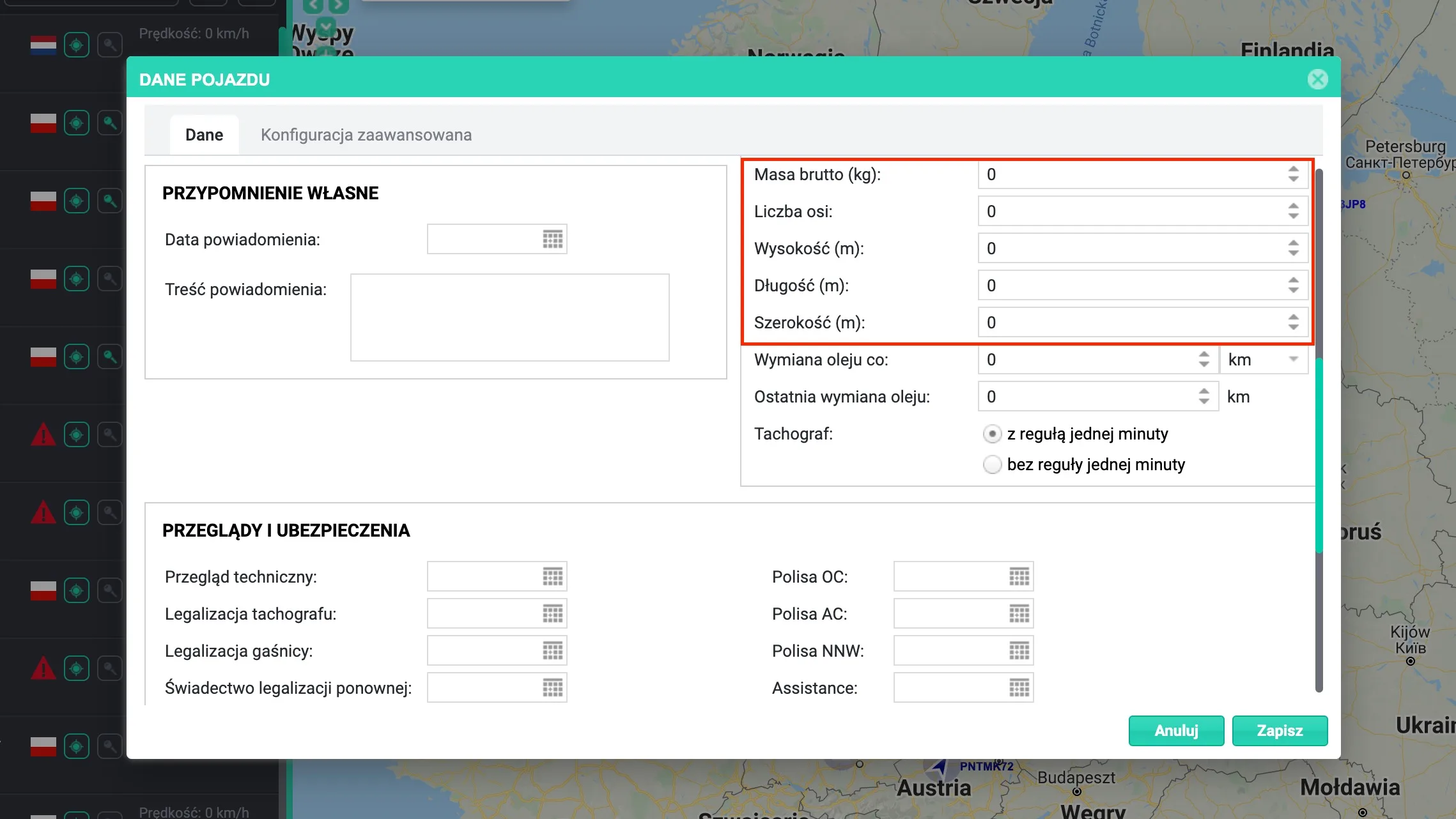Close the Dane pojazdu dialog
This screenshot has height=819, width=1456.
1317,79
